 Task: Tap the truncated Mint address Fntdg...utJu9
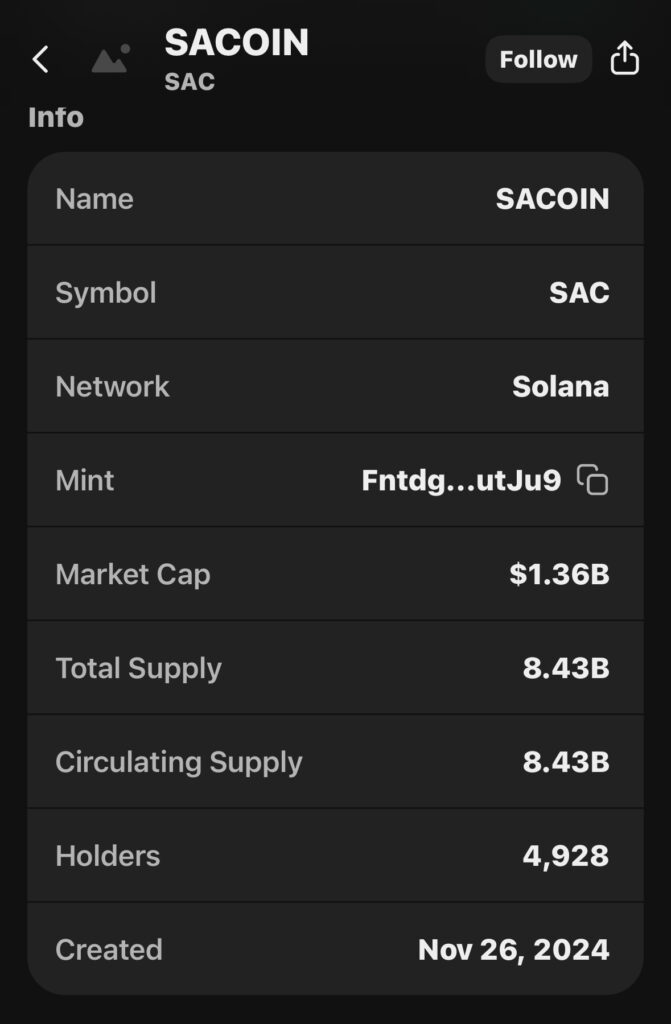click(x=461, y=480)
